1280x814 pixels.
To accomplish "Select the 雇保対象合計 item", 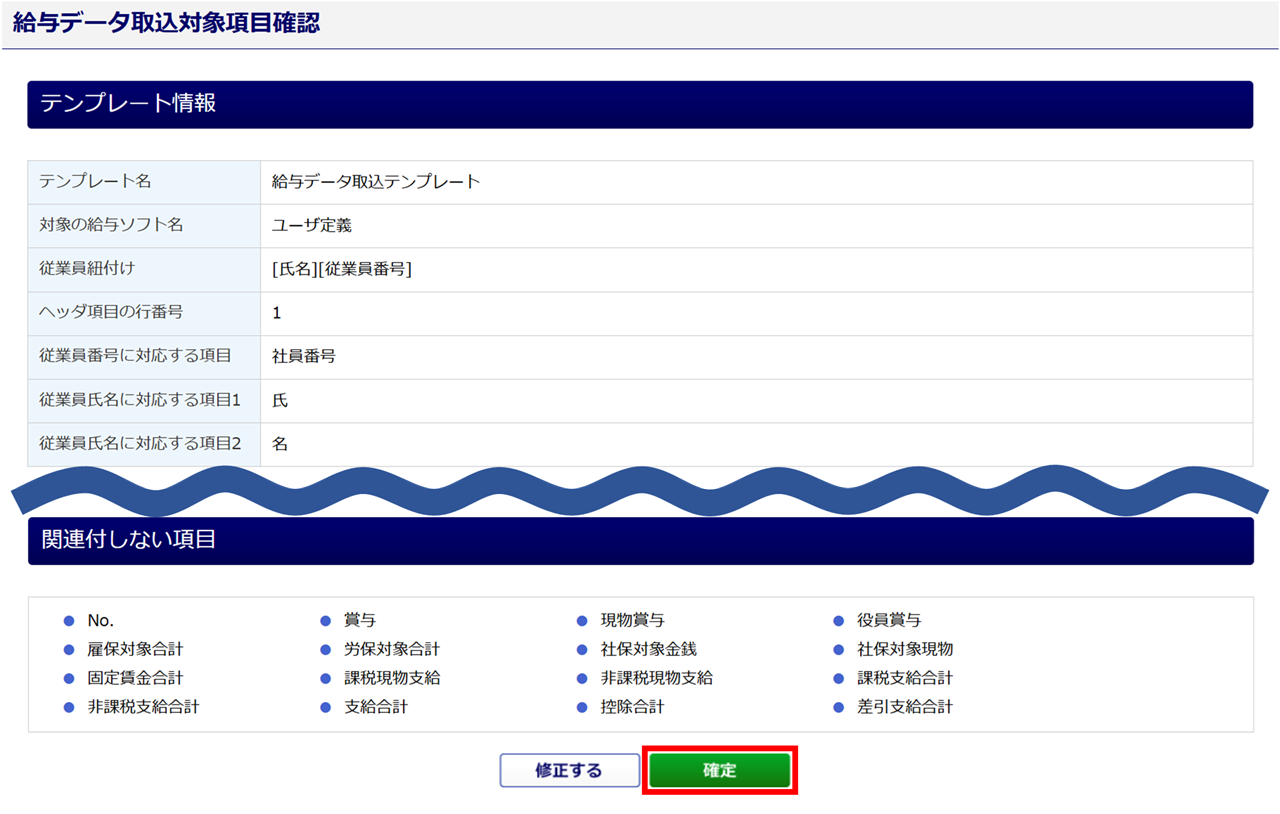I will [x=135, y=649].
